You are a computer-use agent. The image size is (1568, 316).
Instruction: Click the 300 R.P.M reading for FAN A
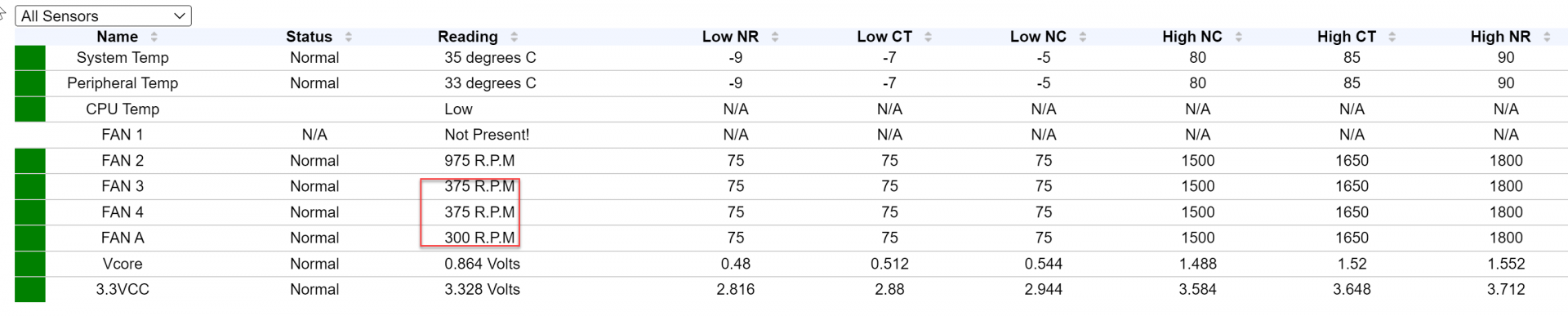(479, 238)
